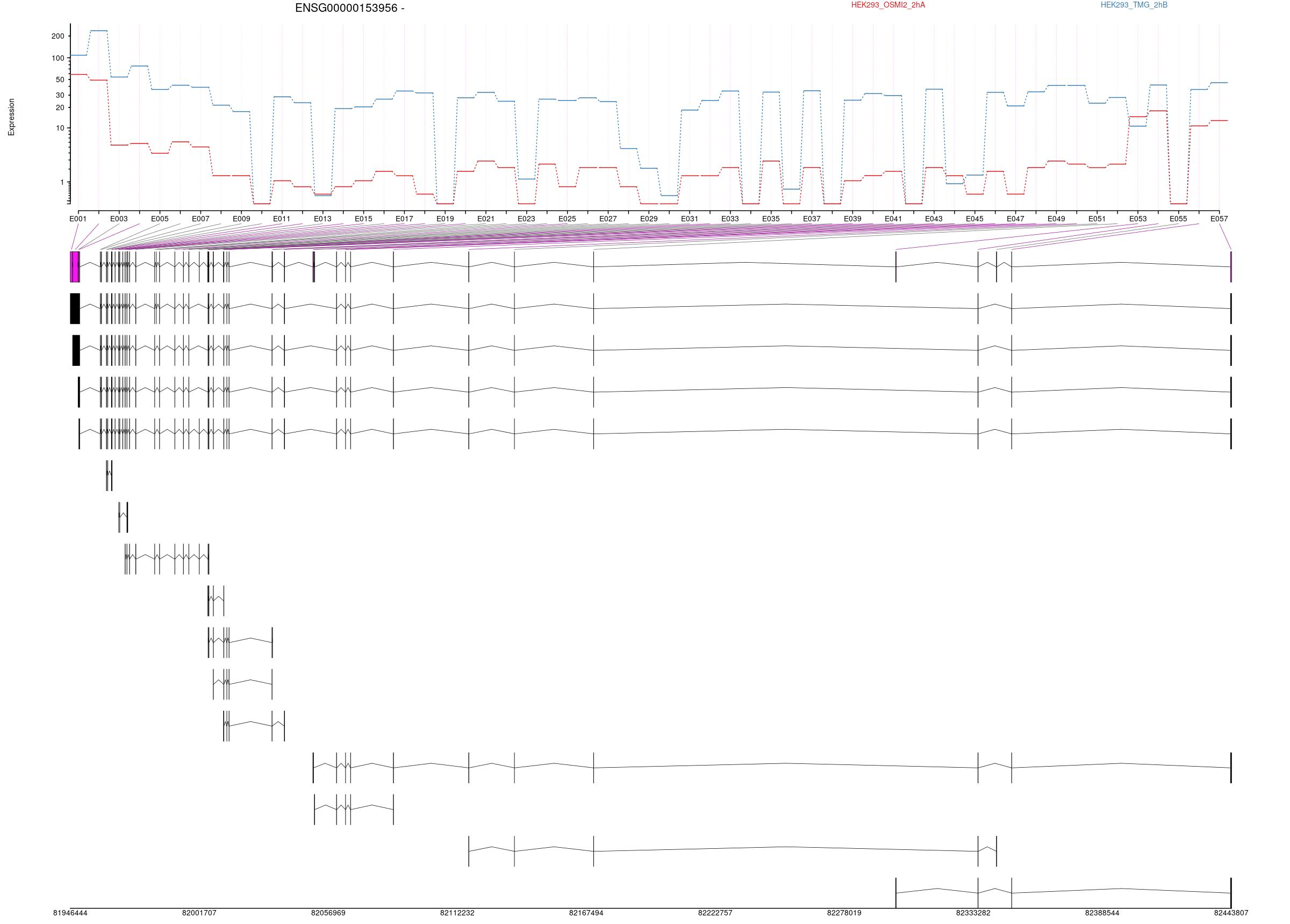Viewport: 1290px width, 924px height.
Task: Click exon label E011
Action: coord(282,219)
